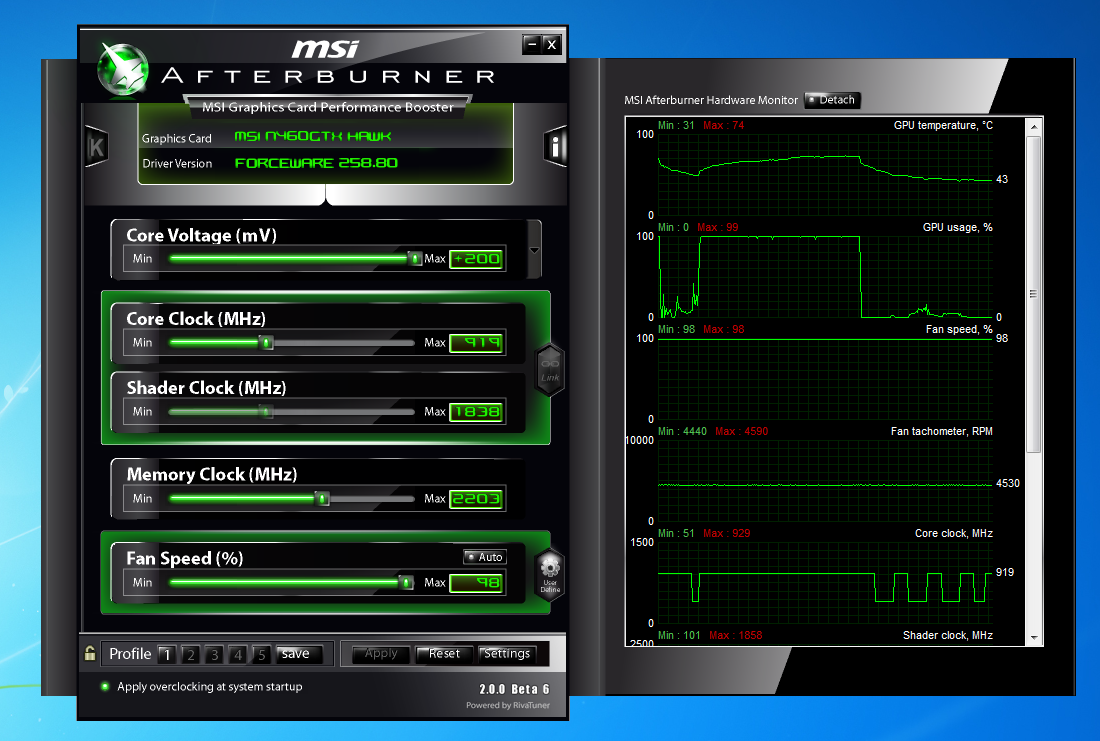
Task: Click the graphics card name MSI N460GTX HAWK
Action: point(313,136)
